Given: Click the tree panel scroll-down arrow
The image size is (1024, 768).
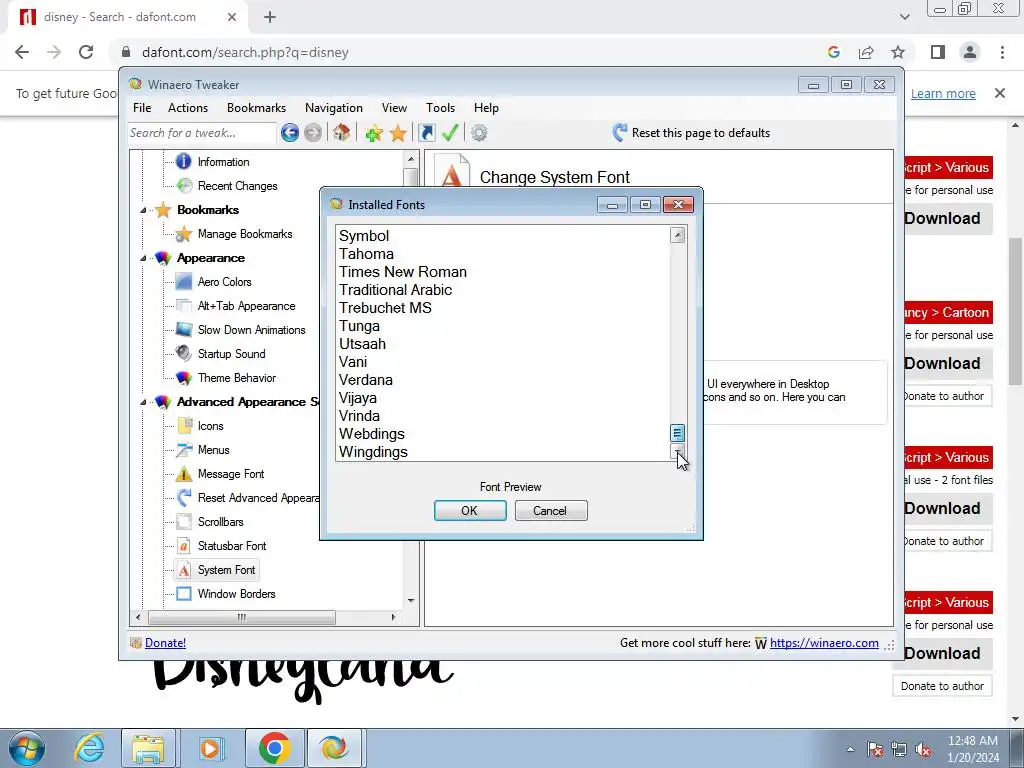Looking at the screenshot, I should tap(411, 600).
